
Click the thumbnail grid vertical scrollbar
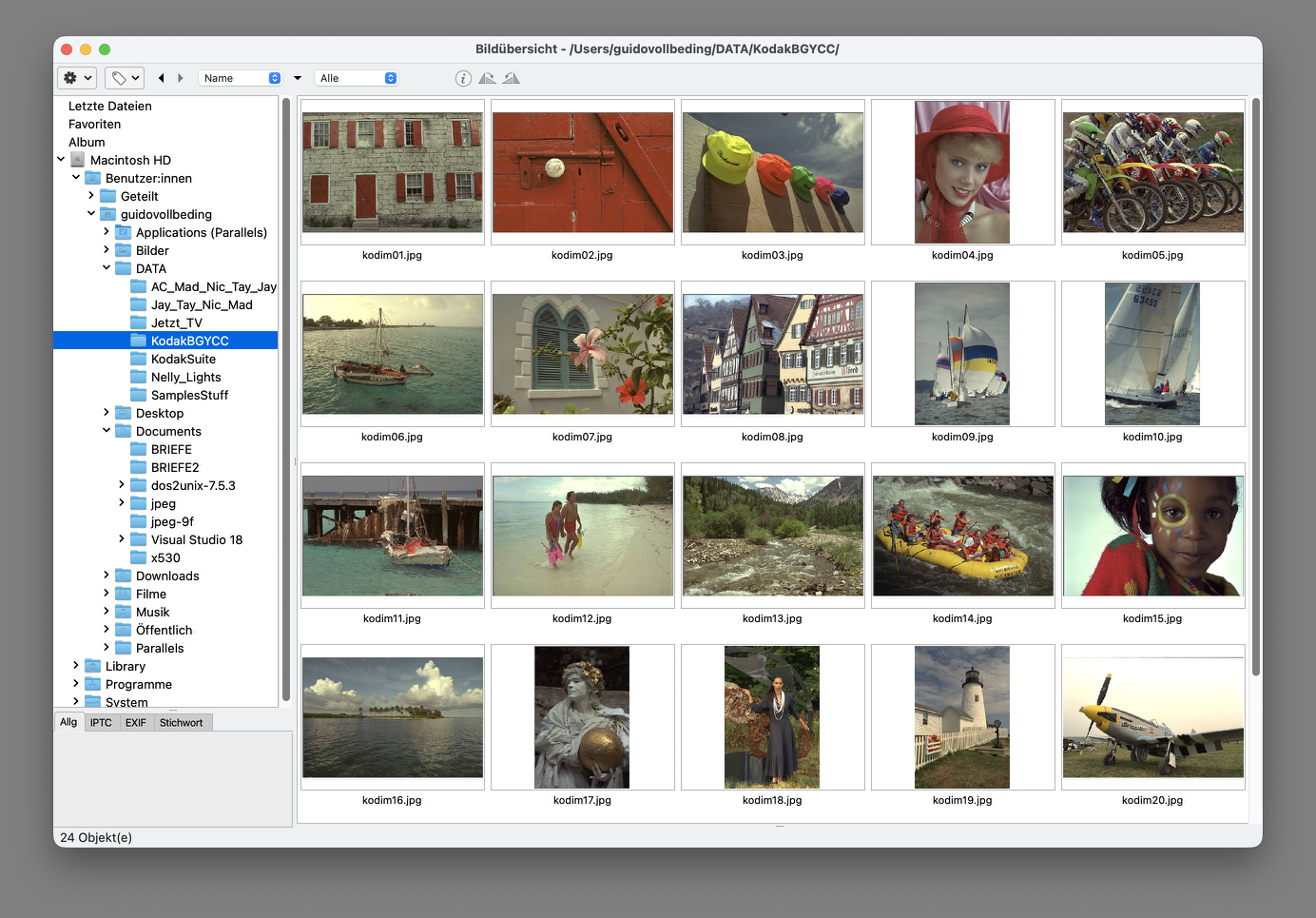point(1255,381)
